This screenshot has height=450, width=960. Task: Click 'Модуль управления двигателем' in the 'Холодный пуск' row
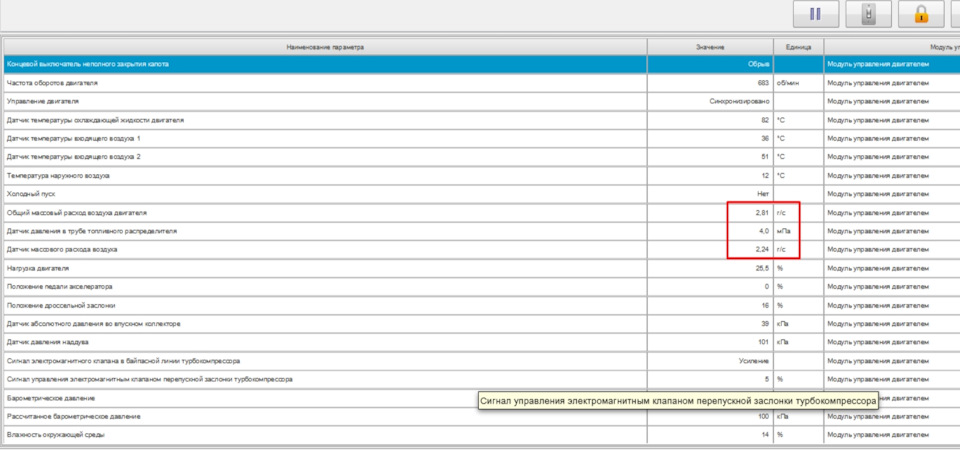point(877,194)
